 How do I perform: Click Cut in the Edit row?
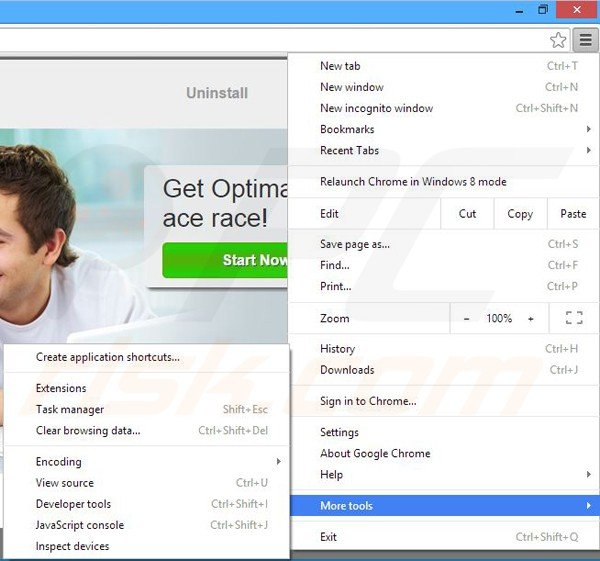467,214
